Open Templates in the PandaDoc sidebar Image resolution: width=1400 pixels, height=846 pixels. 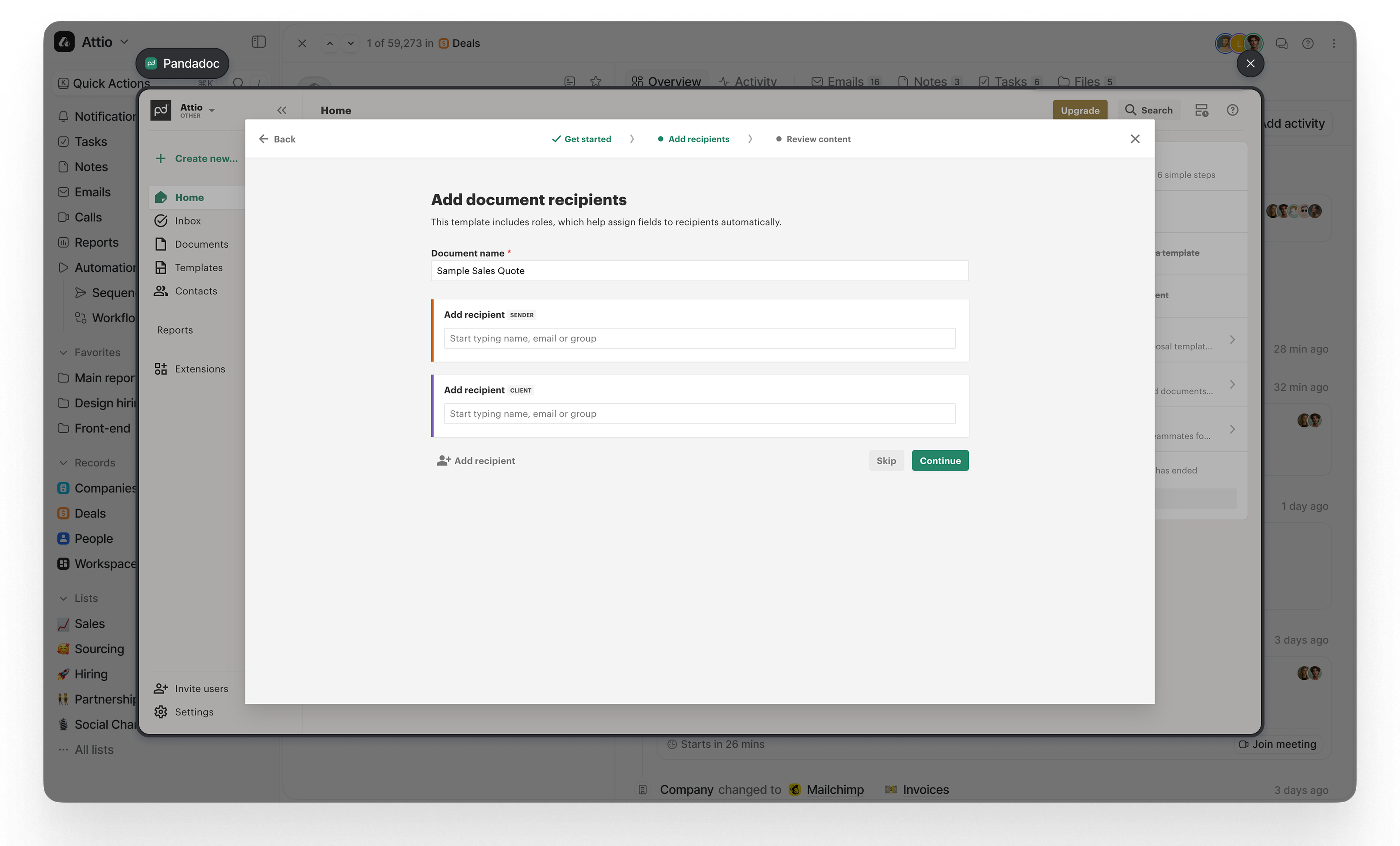click(198, 268)
